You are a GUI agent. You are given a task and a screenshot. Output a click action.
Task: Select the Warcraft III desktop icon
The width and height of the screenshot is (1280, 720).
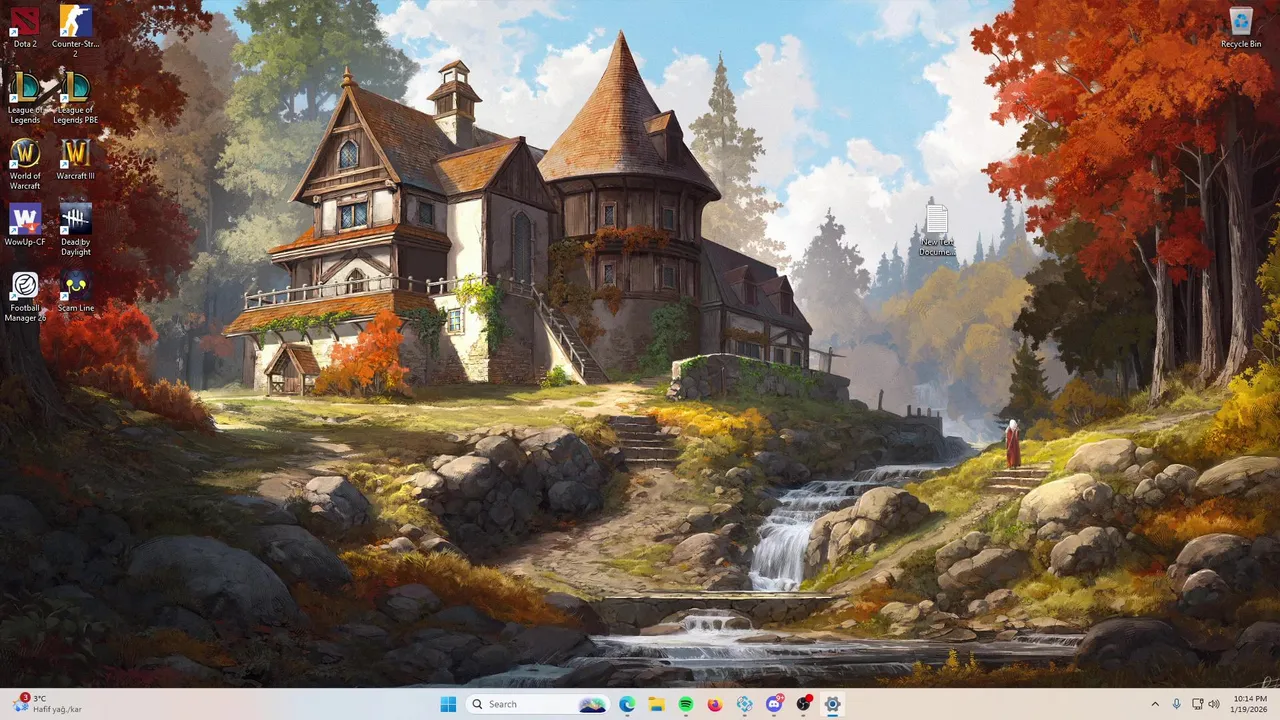click(75, 159)
